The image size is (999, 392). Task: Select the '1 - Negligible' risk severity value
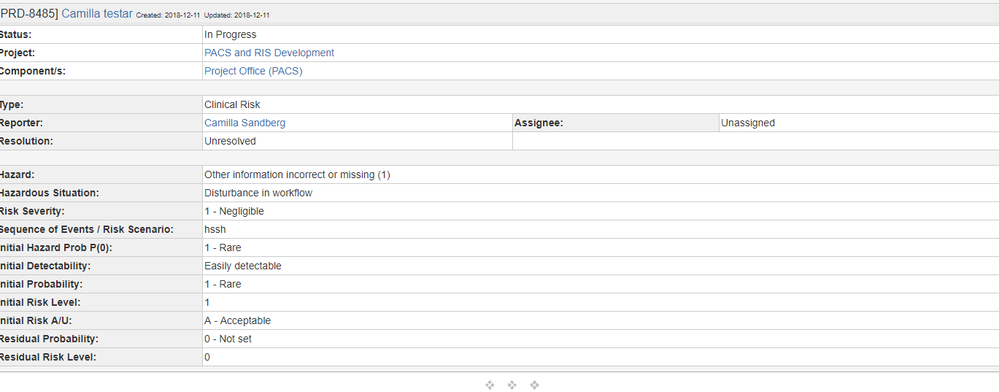(234, 212)
